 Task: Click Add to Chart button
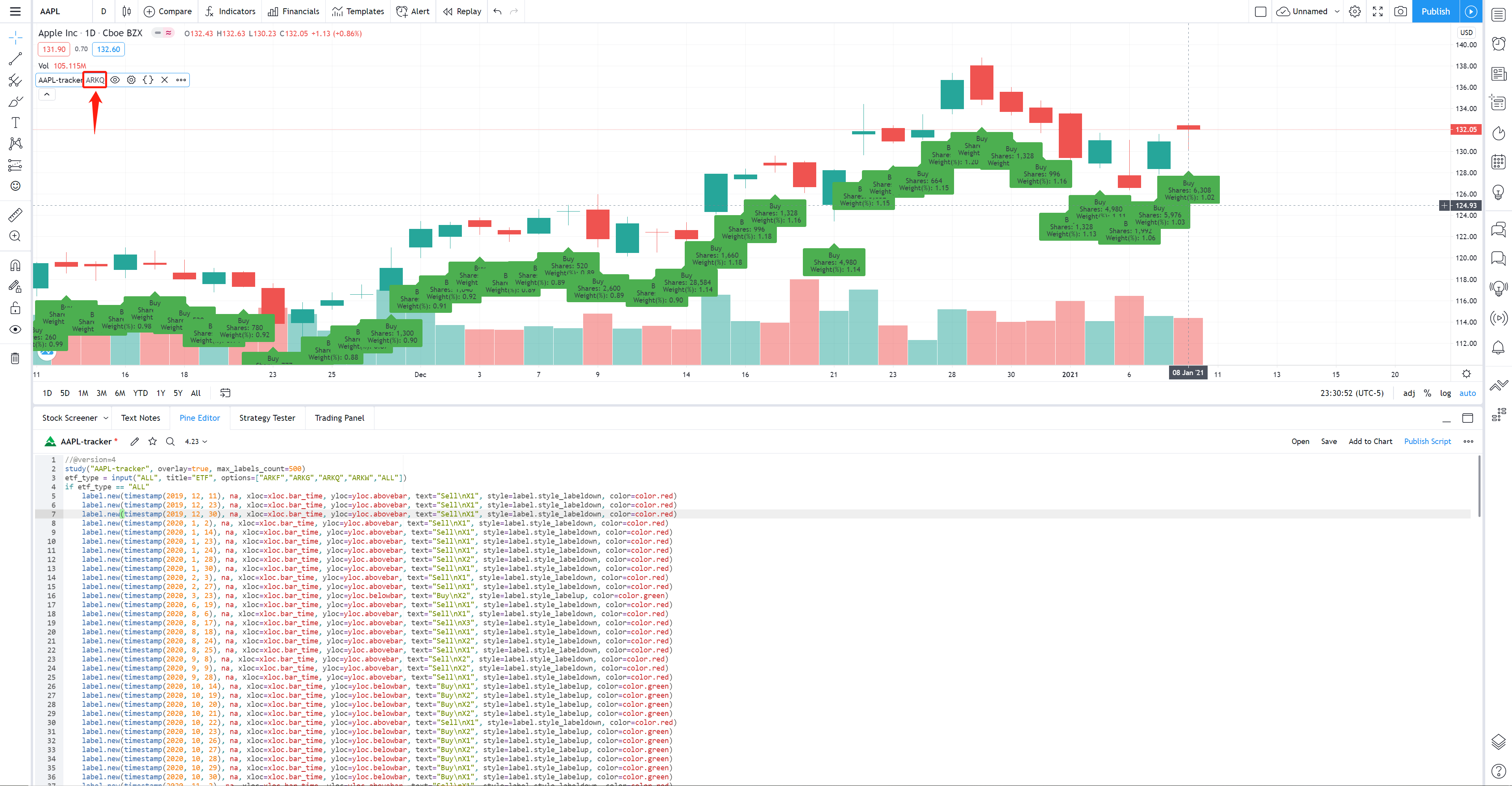(x=1370, y=441)
